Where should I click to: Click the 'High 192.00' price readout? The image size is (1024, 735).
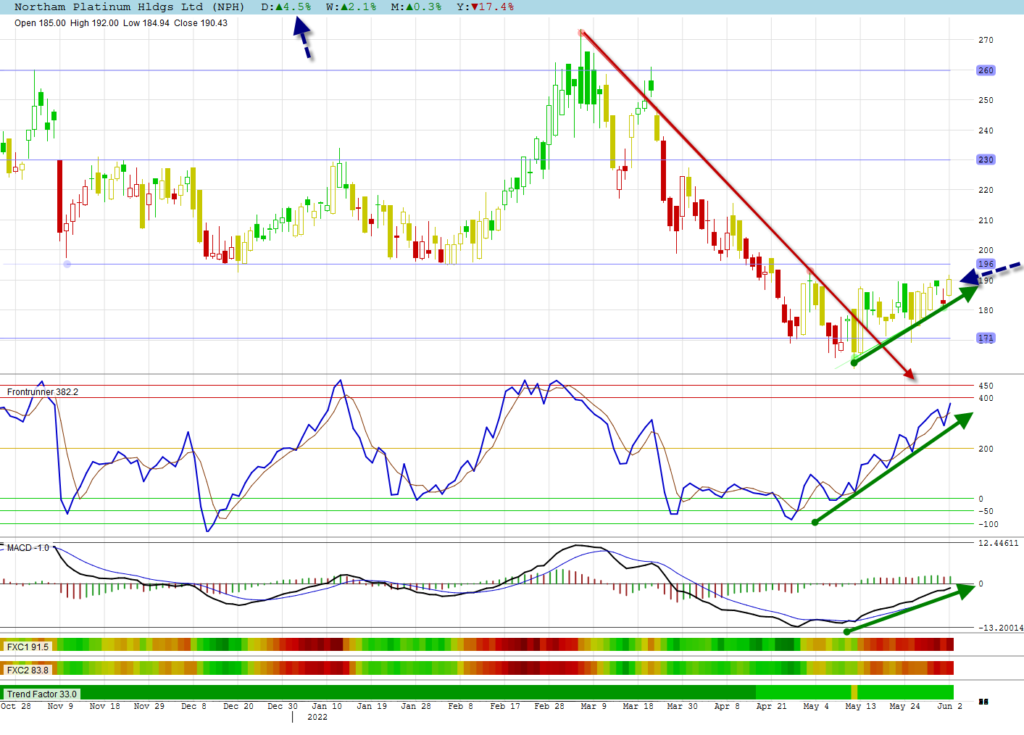(94, 23)
